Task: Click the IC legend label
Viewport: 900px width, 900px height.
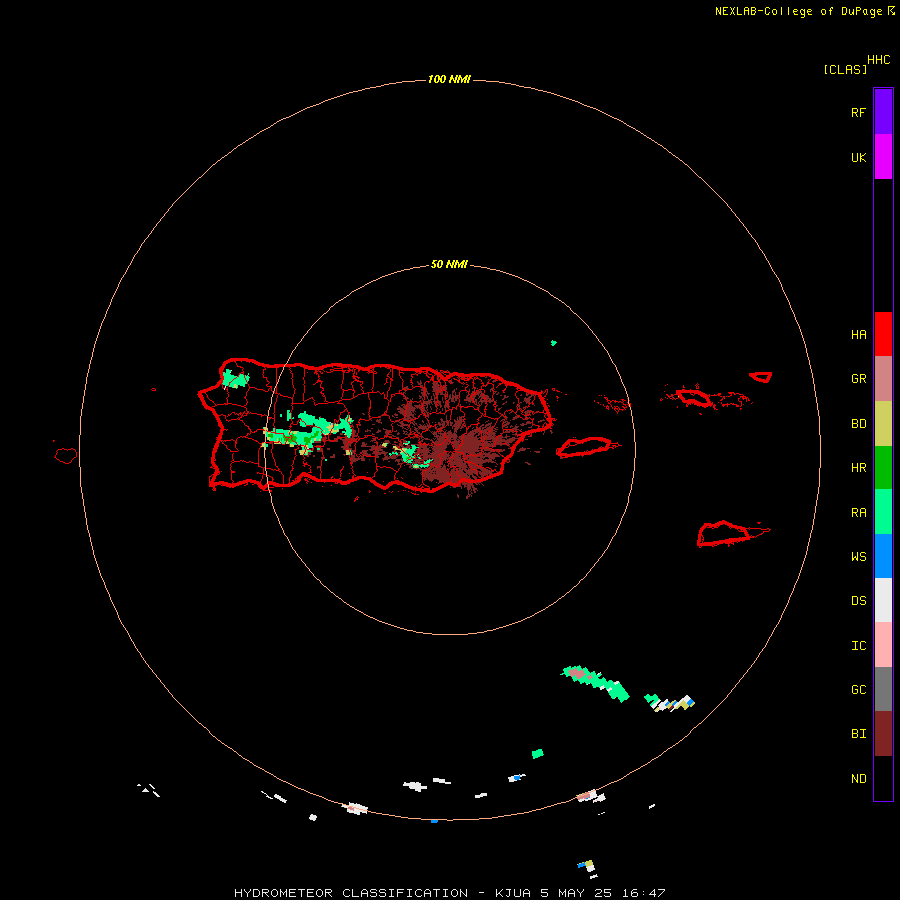Action: 858,646
